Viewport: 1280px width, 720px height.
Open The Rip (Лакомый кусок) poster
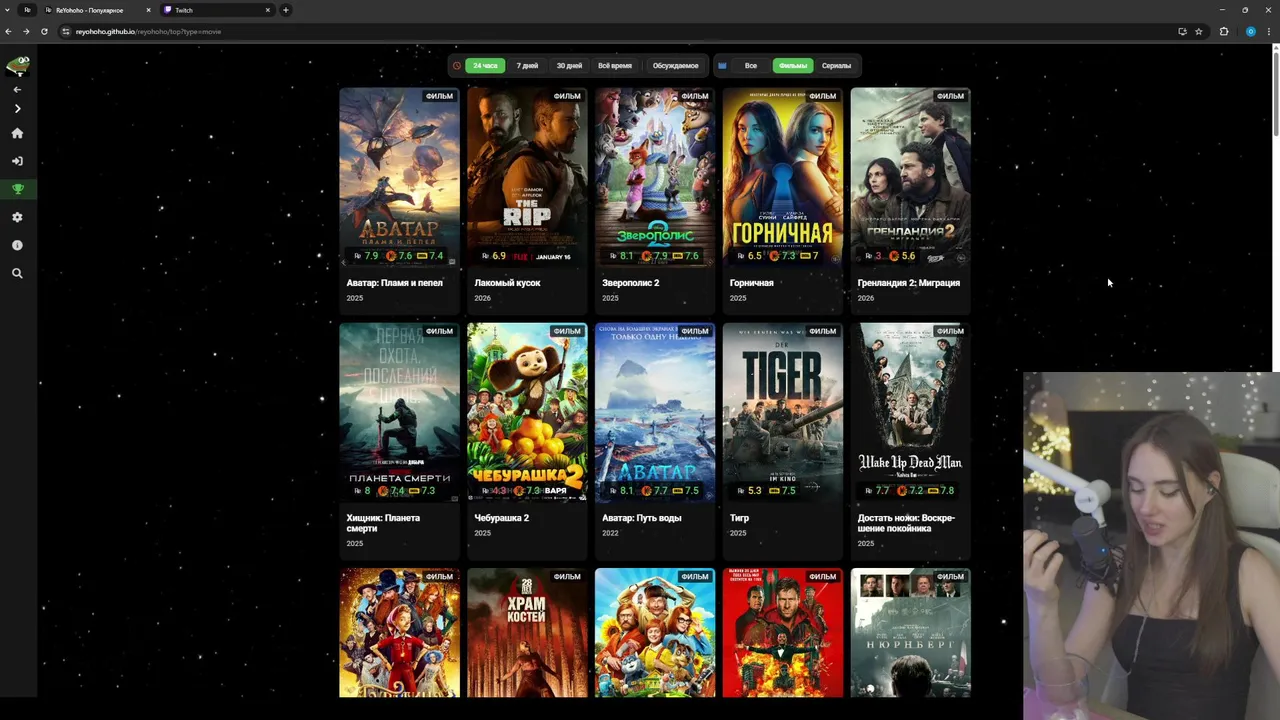527,177
